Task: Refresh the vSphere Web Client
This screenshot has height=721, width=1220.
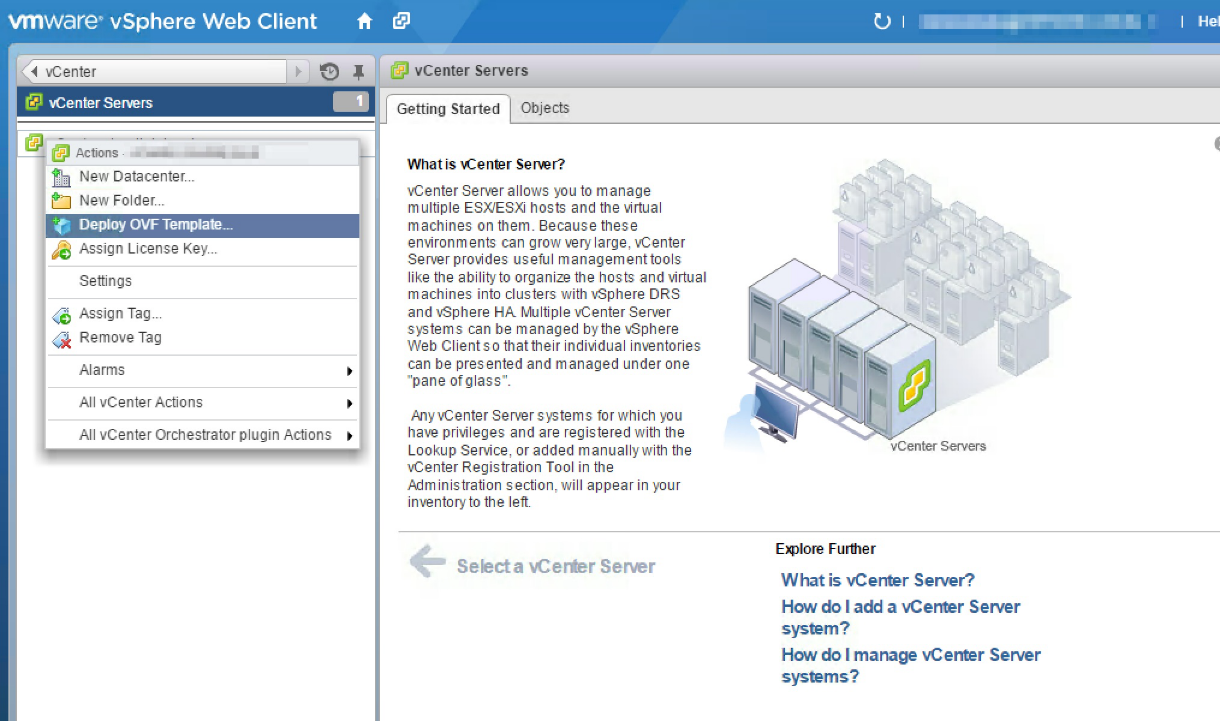Action: 882,21
